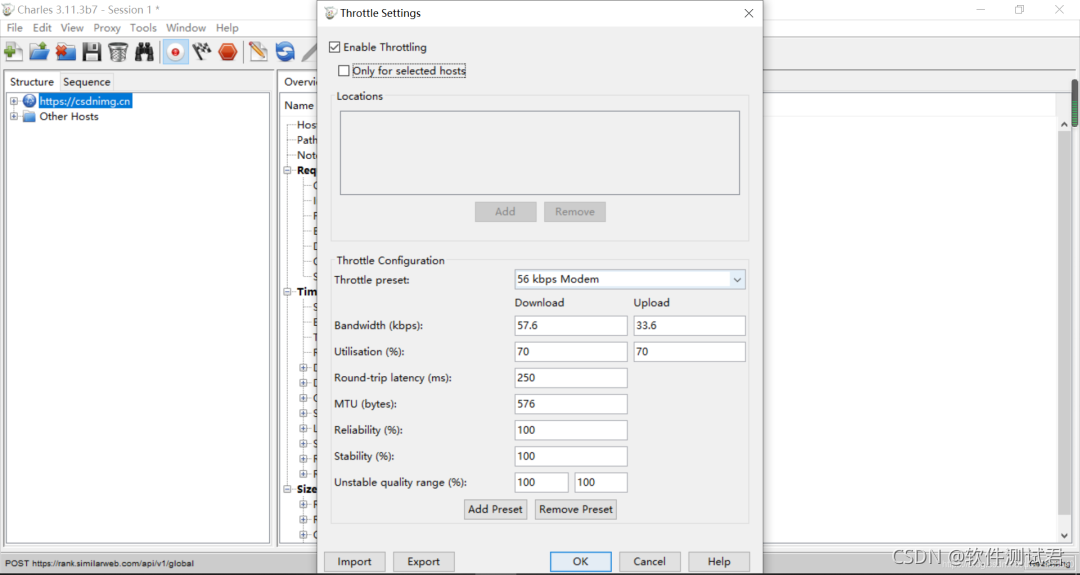
Task: Click the first Unstable quality range field
Action: [541, 483]
